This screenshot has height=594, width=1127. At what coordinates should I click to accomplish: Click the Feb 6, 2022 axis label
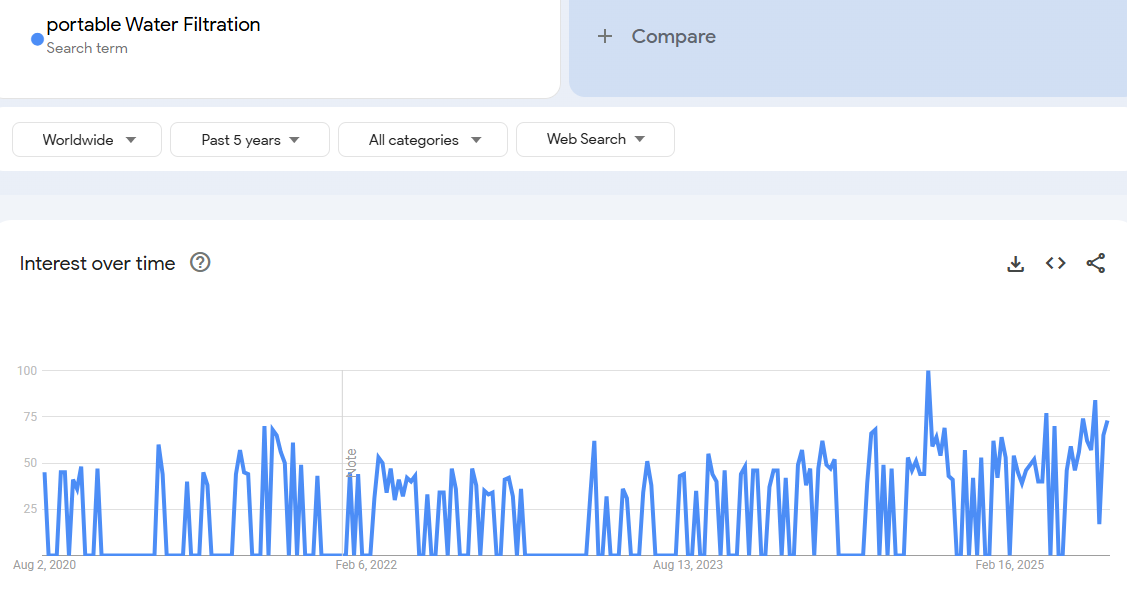pos(365,565)
